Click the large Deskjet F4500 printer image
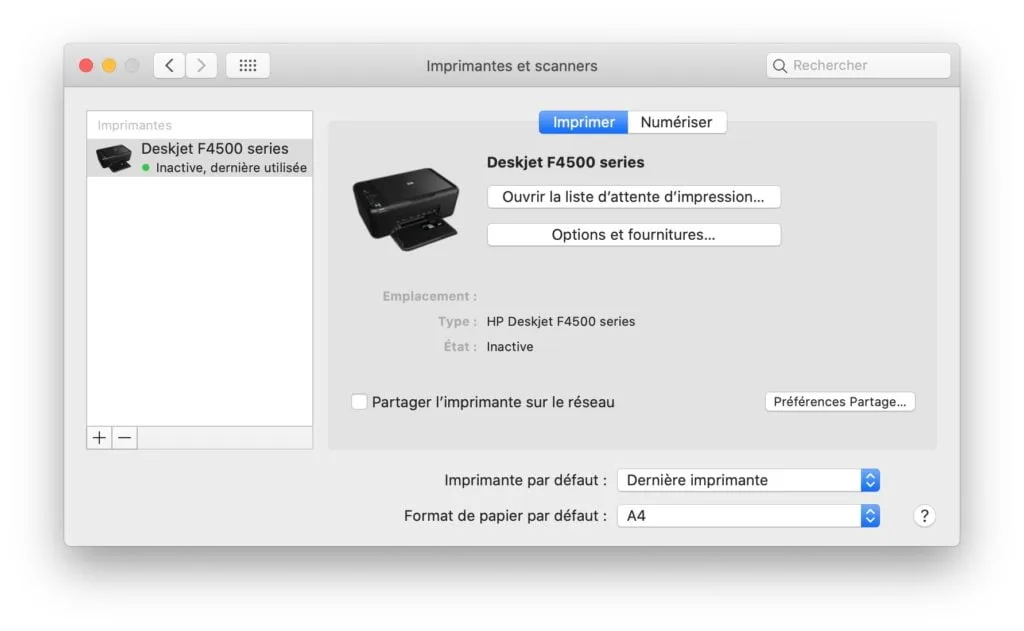Screen dimensions: 1024x631 click(x=406, y=209)
